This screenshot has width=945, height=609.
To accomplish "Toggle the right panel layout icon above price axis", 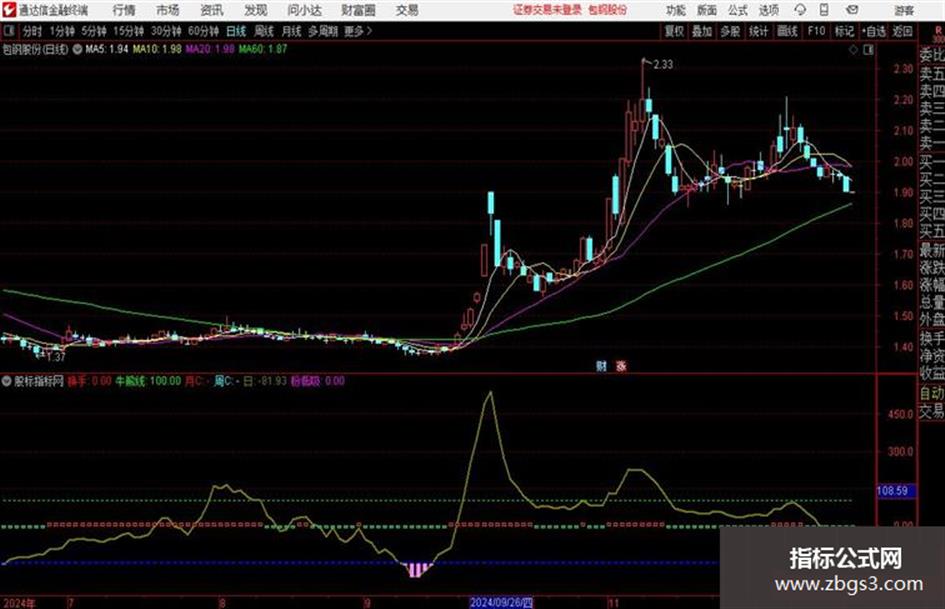I will (x=868, y=50).
